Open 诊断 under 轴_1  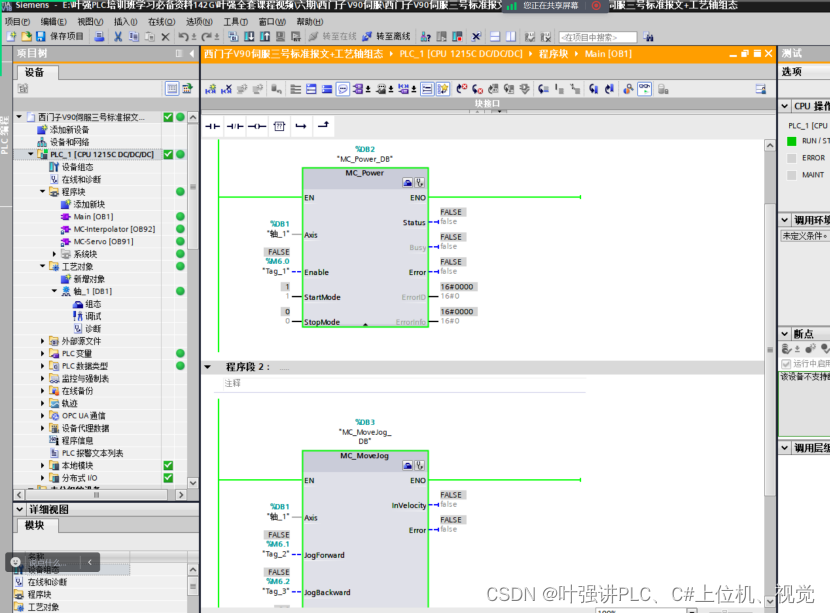[x=93, y=329]
